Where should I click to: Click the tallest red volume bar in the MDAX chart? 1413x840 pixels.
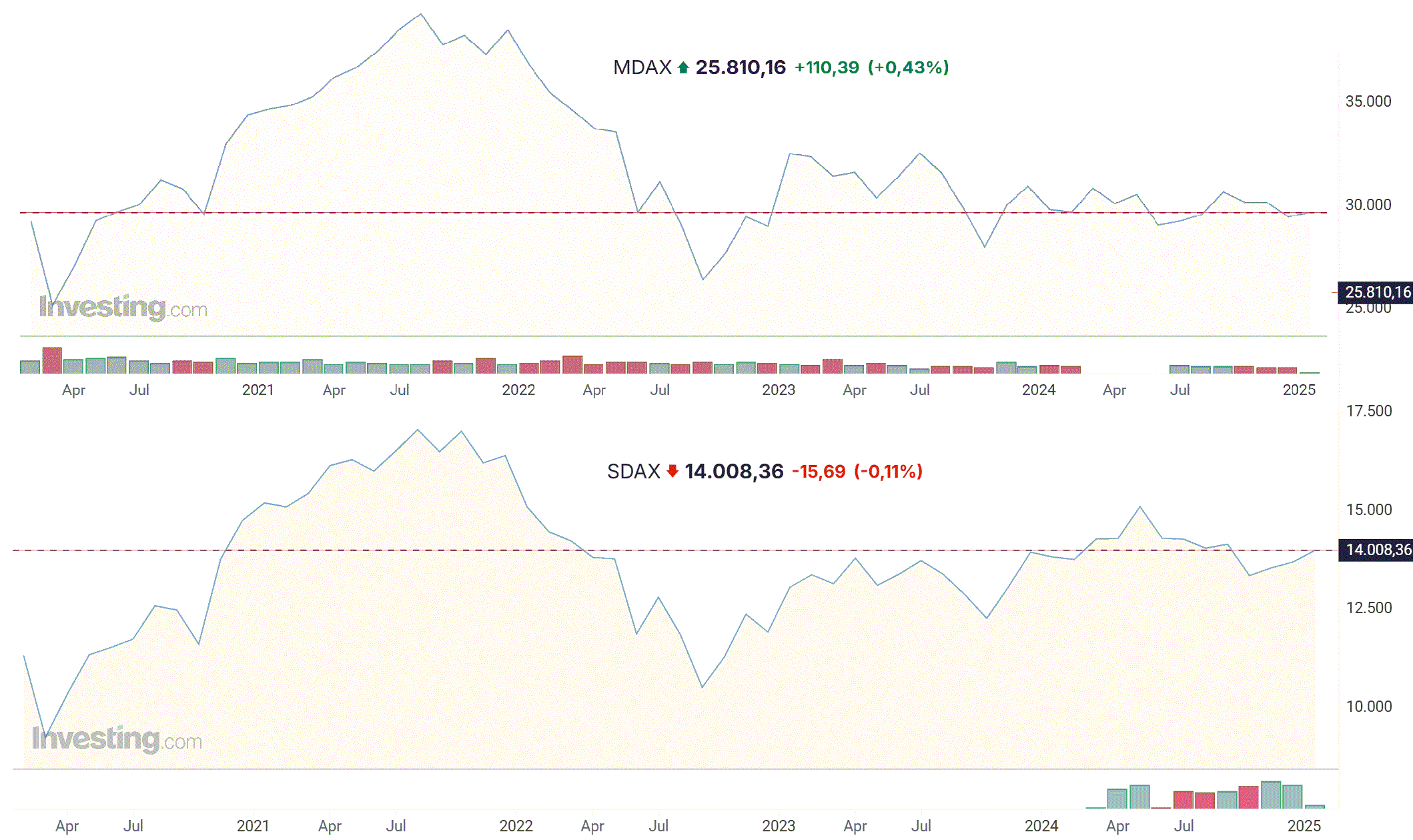[52, 360]
